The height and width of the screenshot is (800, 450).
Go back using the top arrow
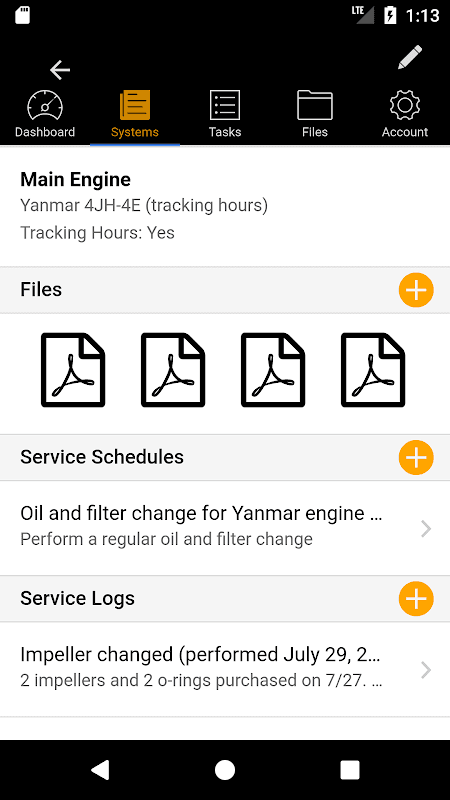click(60, 70)
